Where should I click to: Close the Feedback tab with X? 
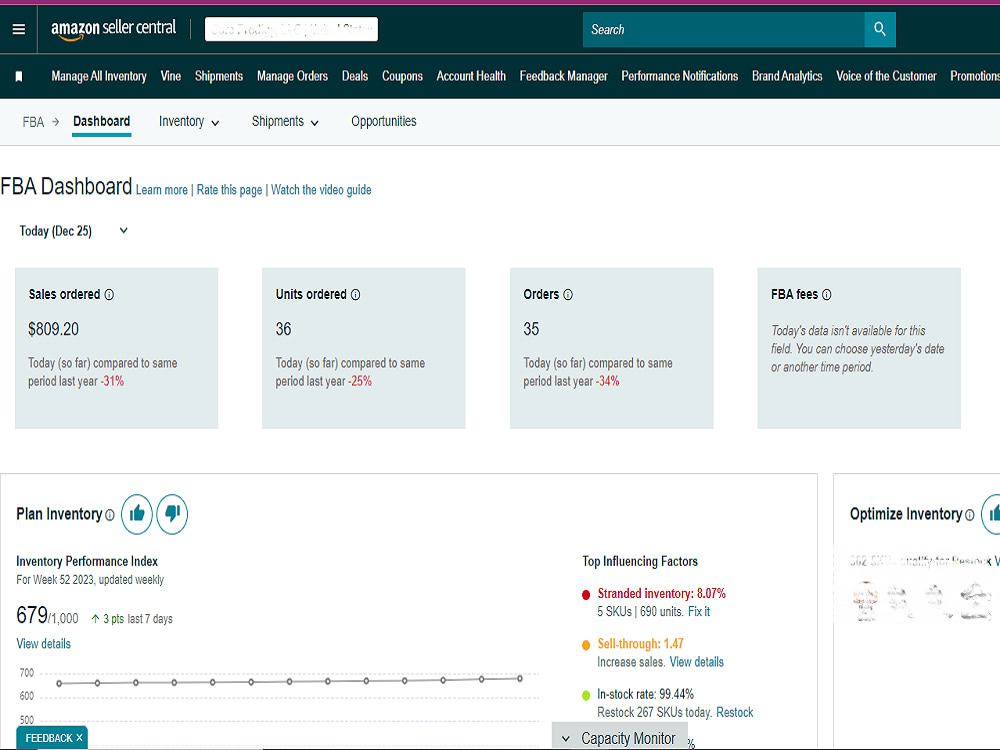coord(79,738)
